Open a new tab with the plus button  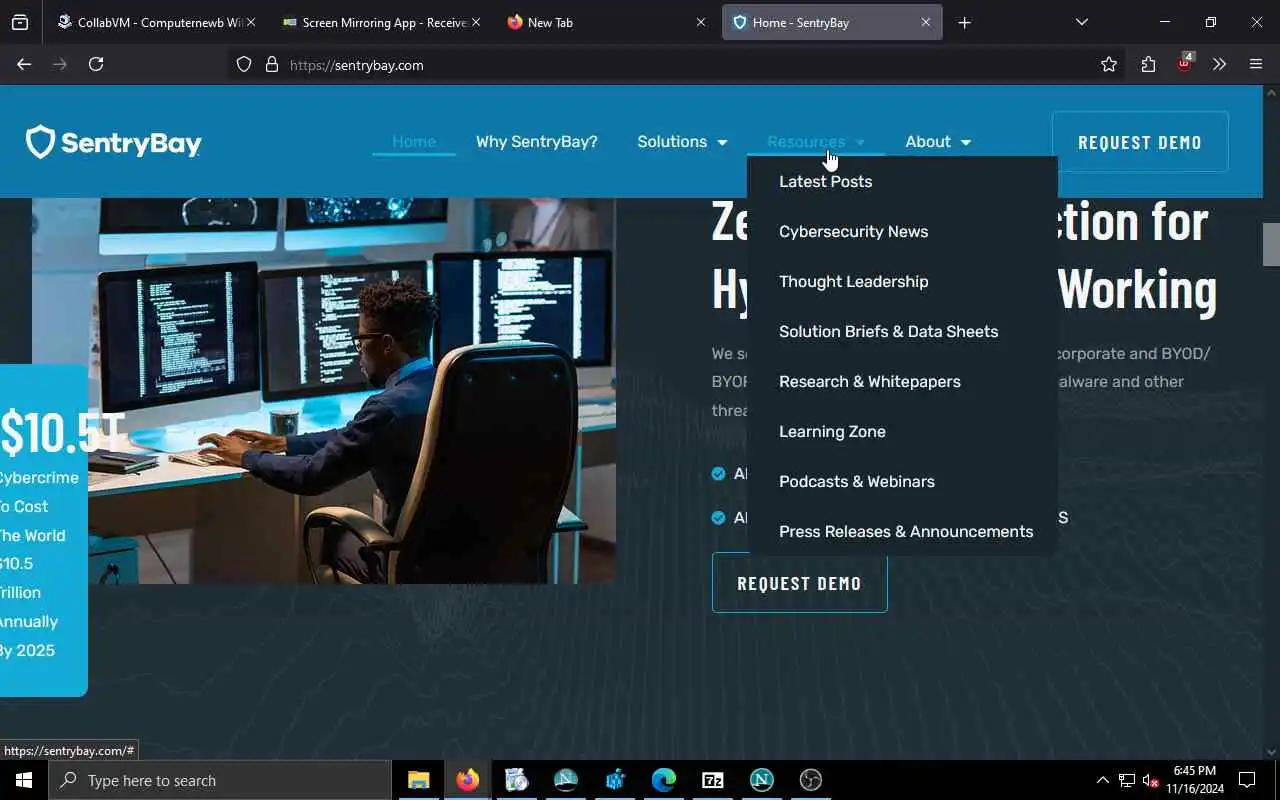pos(964,22)
